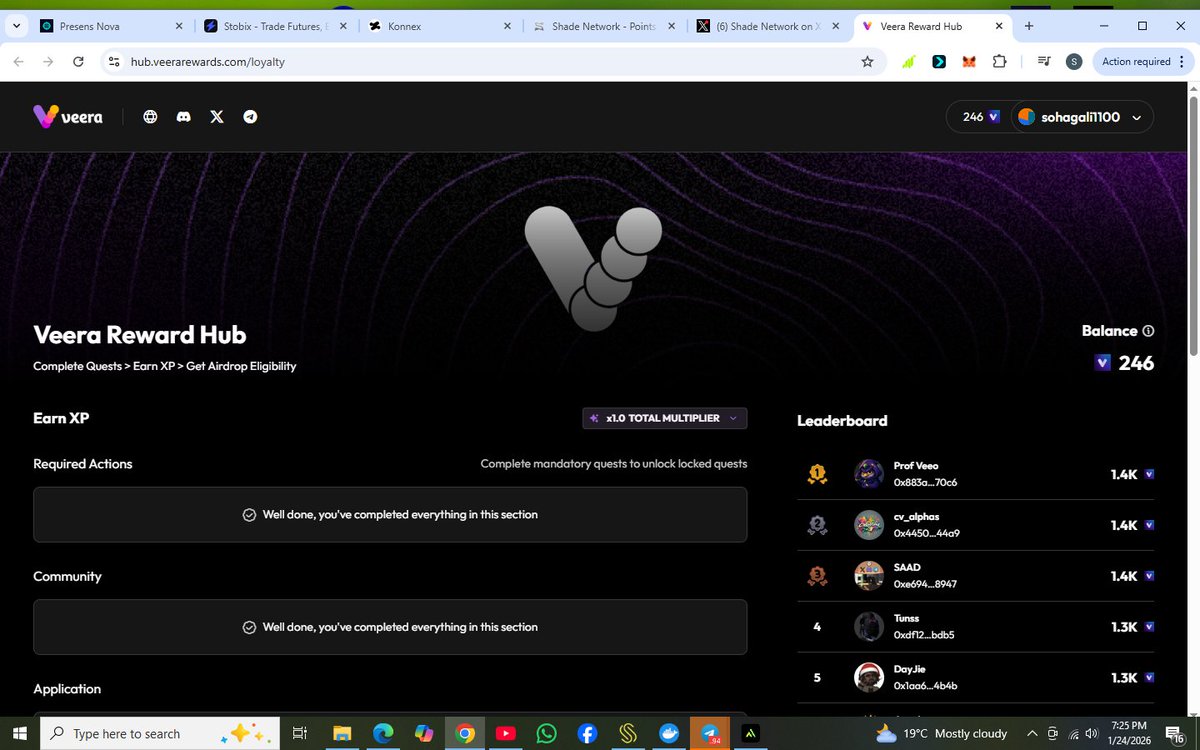The image size is (1200, 750).
Task: View site information icon in address bar
Action: [x=114, y=61]
